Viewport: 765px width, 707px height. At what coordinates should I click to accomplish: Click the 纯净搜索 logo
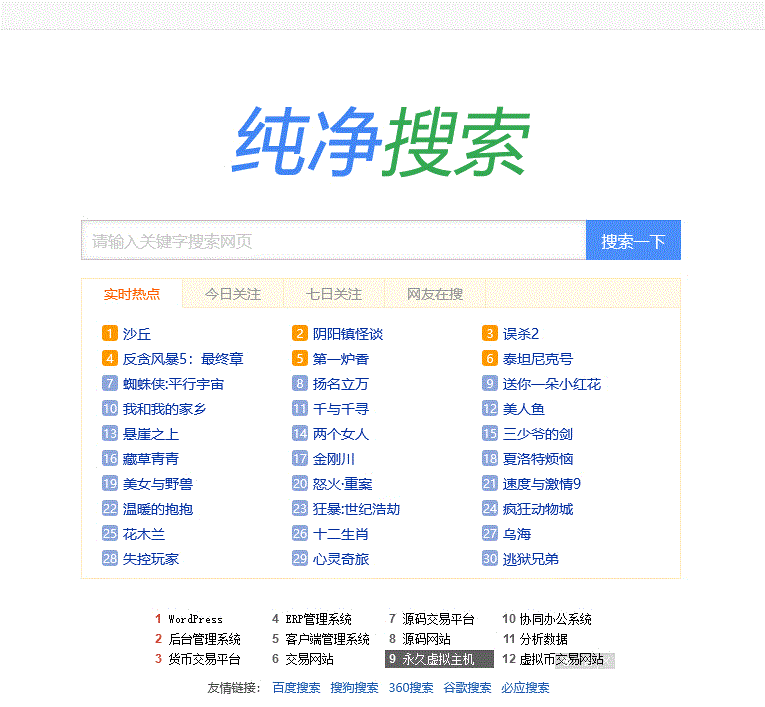(380, 141)
